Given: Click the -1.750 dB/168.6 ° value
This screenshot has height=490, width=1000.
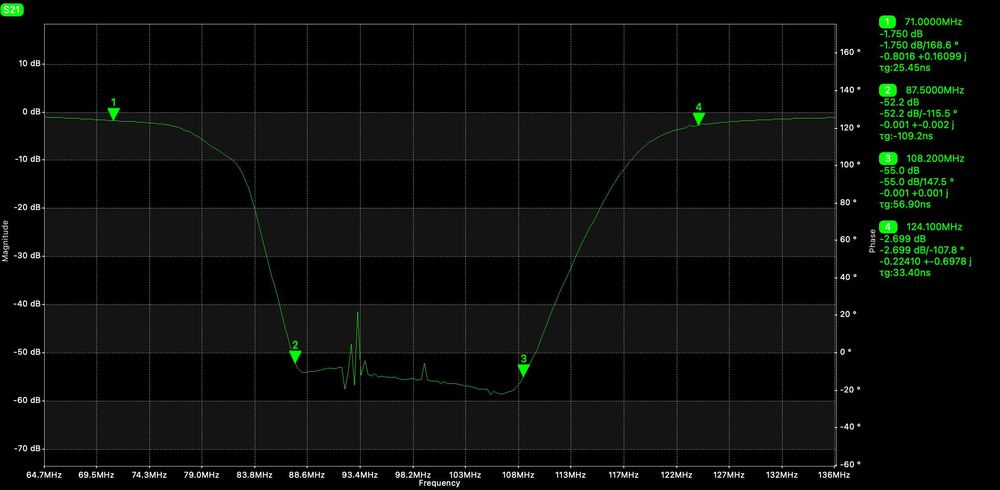Looking at the screenshot, I should [x=918, y=45].
